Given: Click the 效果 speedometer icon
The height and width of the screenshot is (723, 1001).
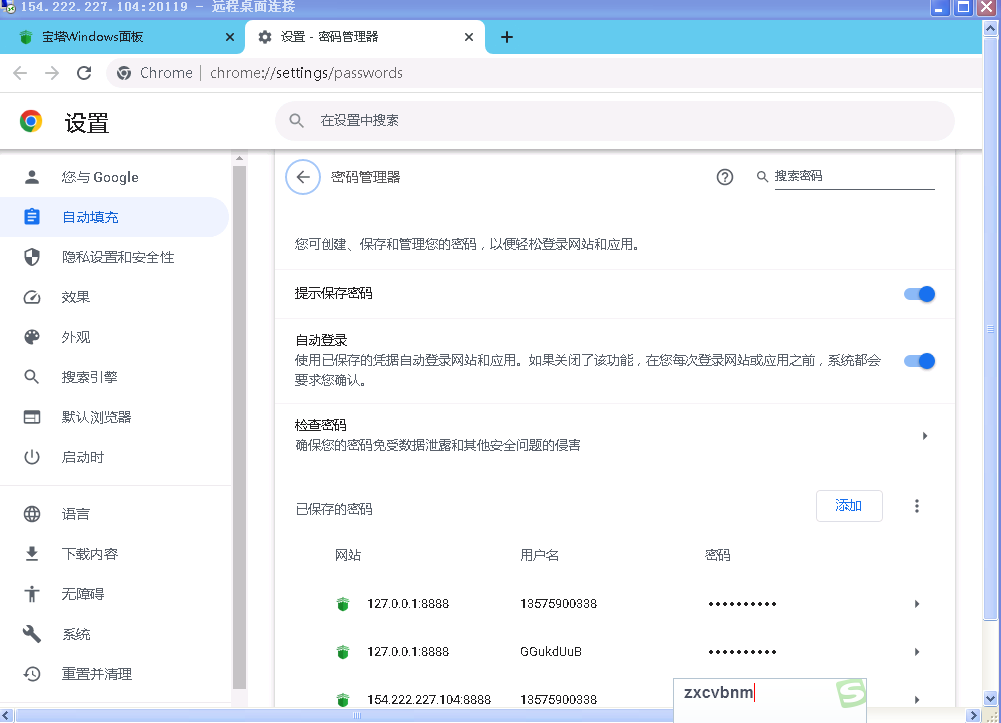Looking at the screenshot, I should (32, 297).
